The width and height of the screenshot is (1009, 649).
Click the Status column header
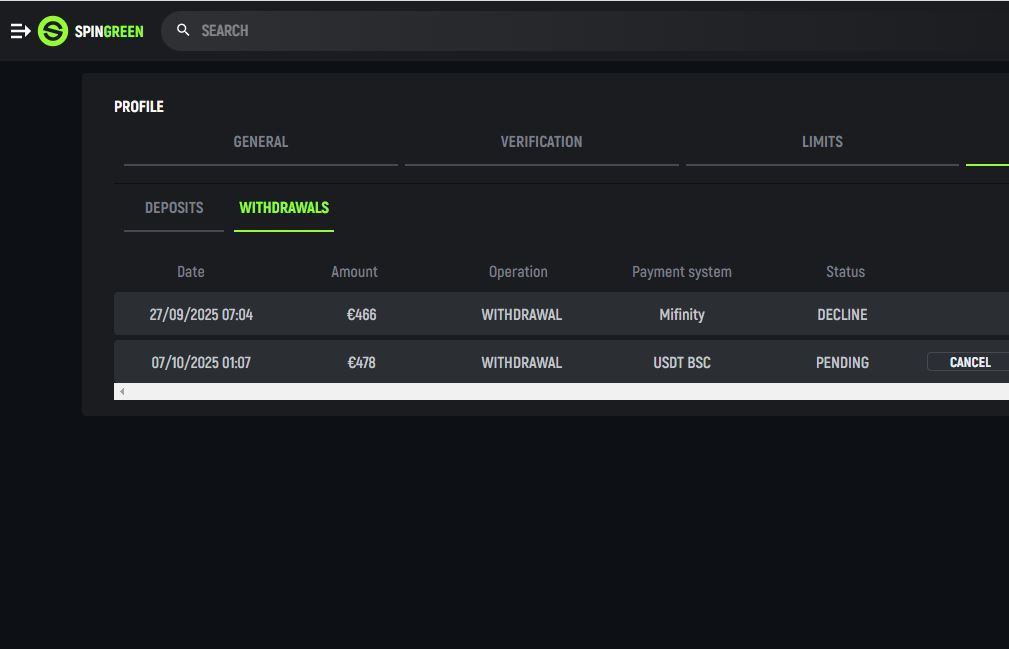point(845,272)
